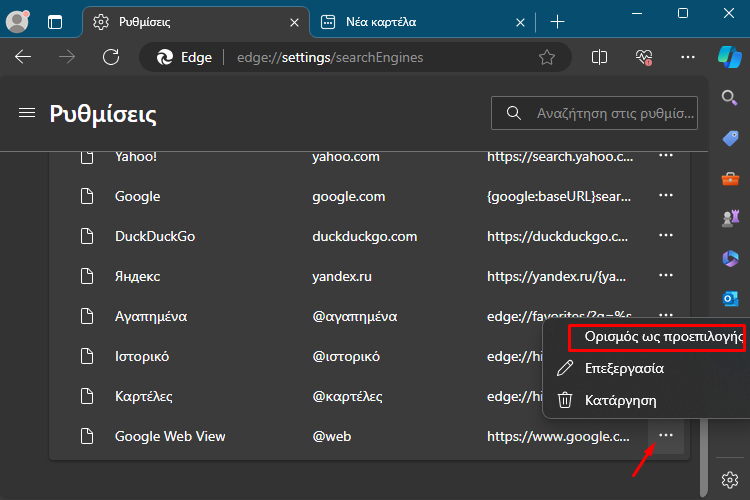The width and height of the screenshot is (750, 500).
Task: Click the @καρτέλες shortcut cell
Action: [347, 397]
